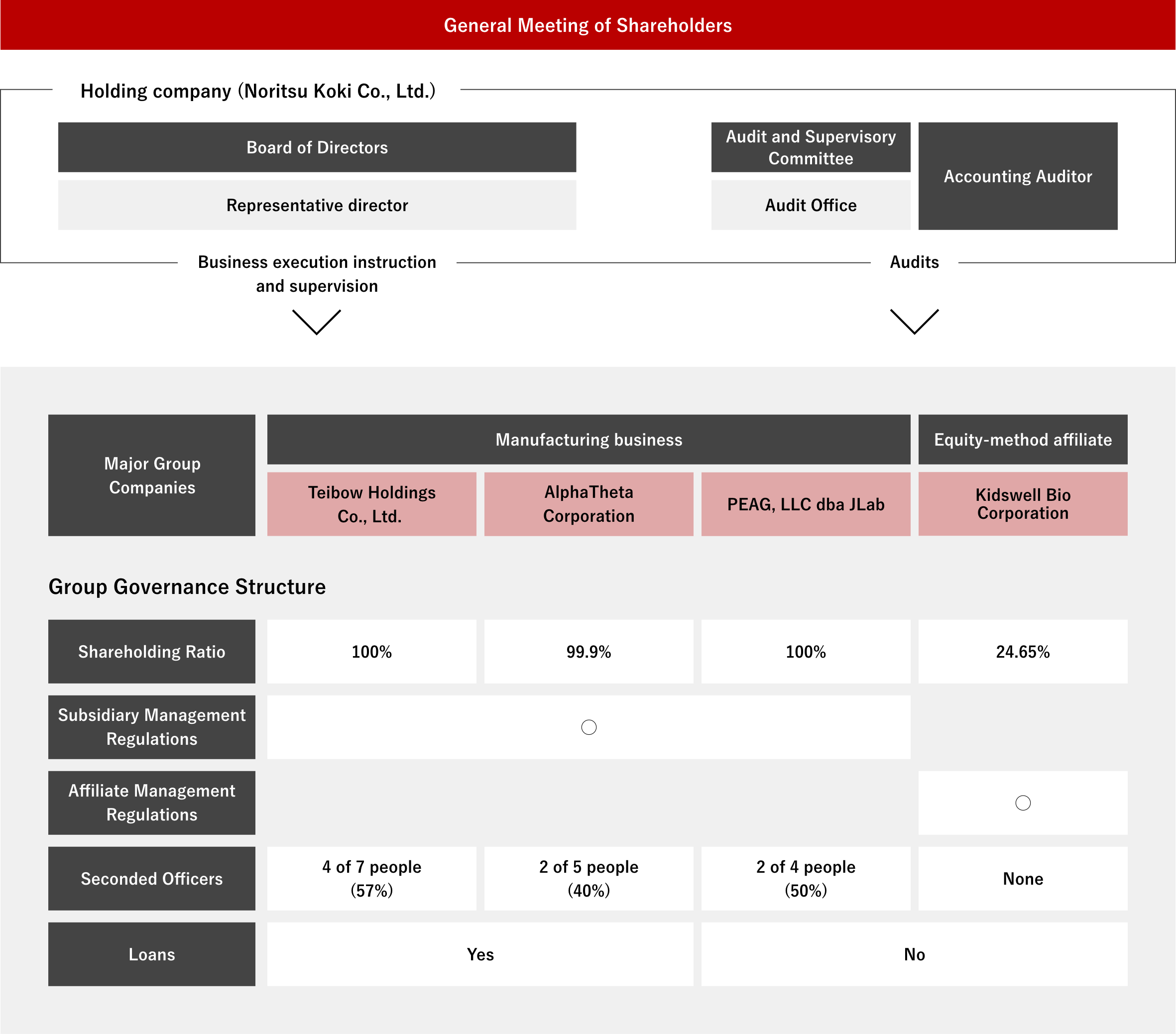Click down chevron under Audits

914,322
